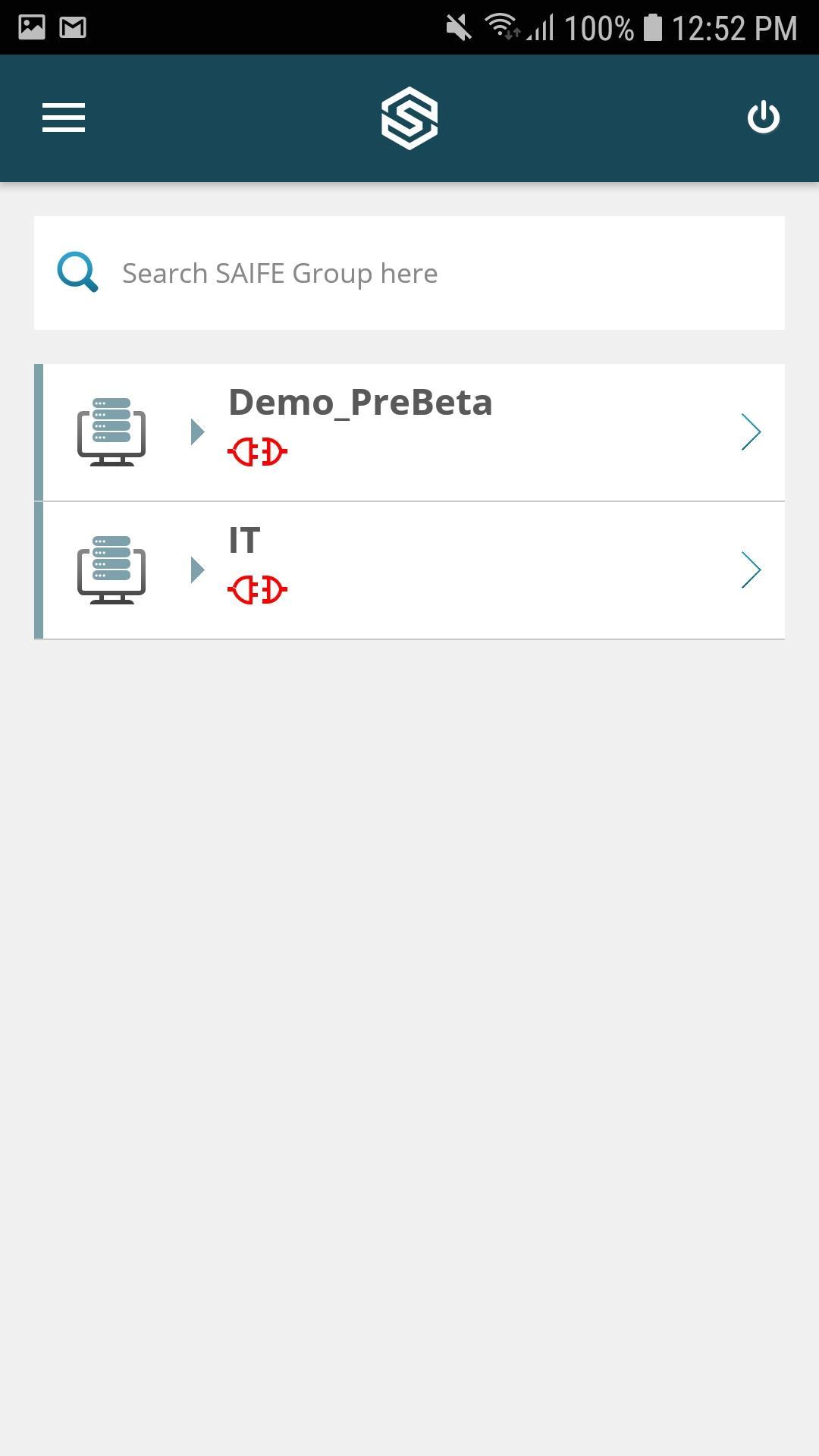Tap red disconnected plug under Demo_PreBeta

pyautogui.click(x=257, y=452)
